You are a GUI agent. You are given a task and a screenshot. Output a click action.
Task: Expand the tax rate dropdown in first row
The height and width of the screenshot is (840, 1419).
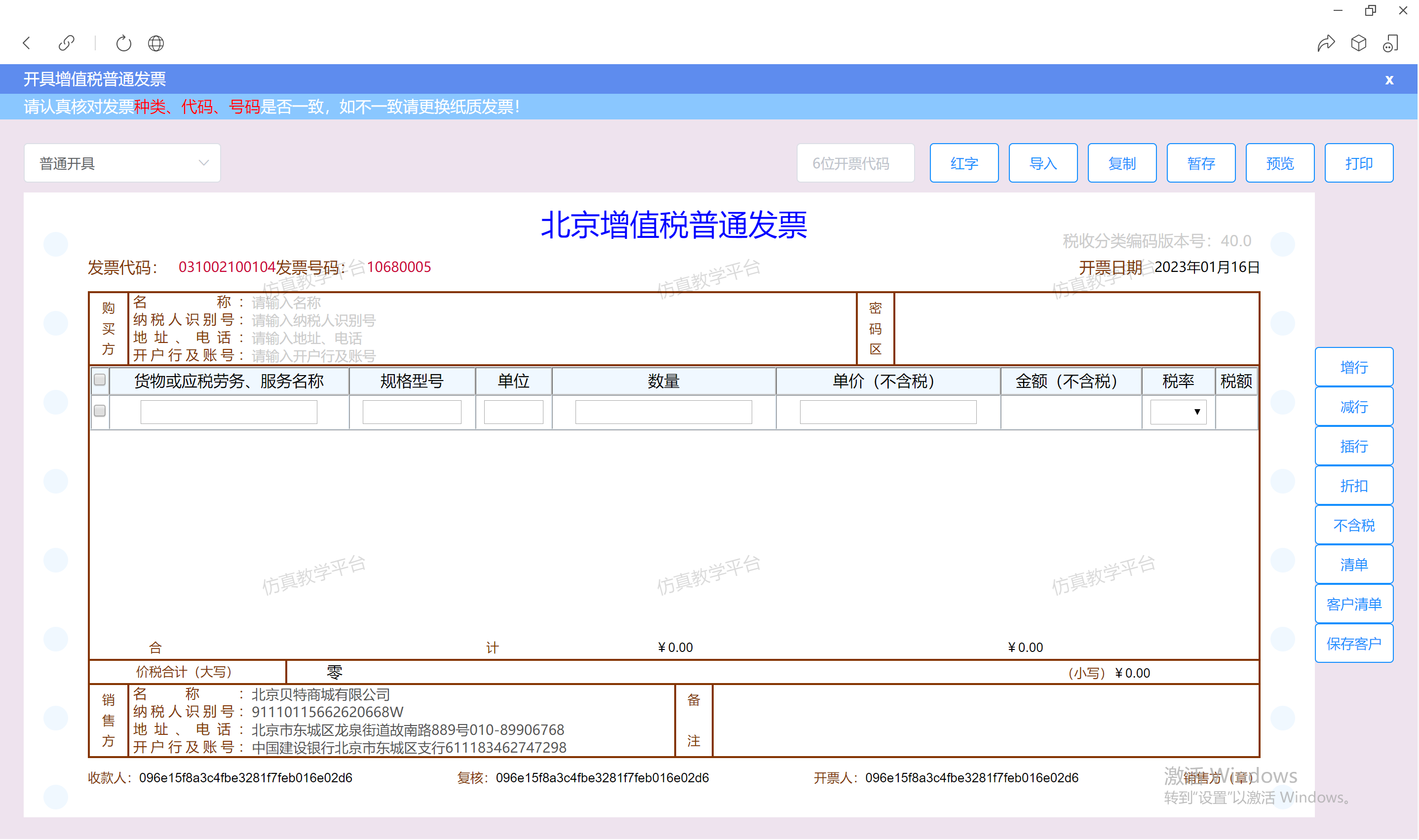pos(1179,412)
